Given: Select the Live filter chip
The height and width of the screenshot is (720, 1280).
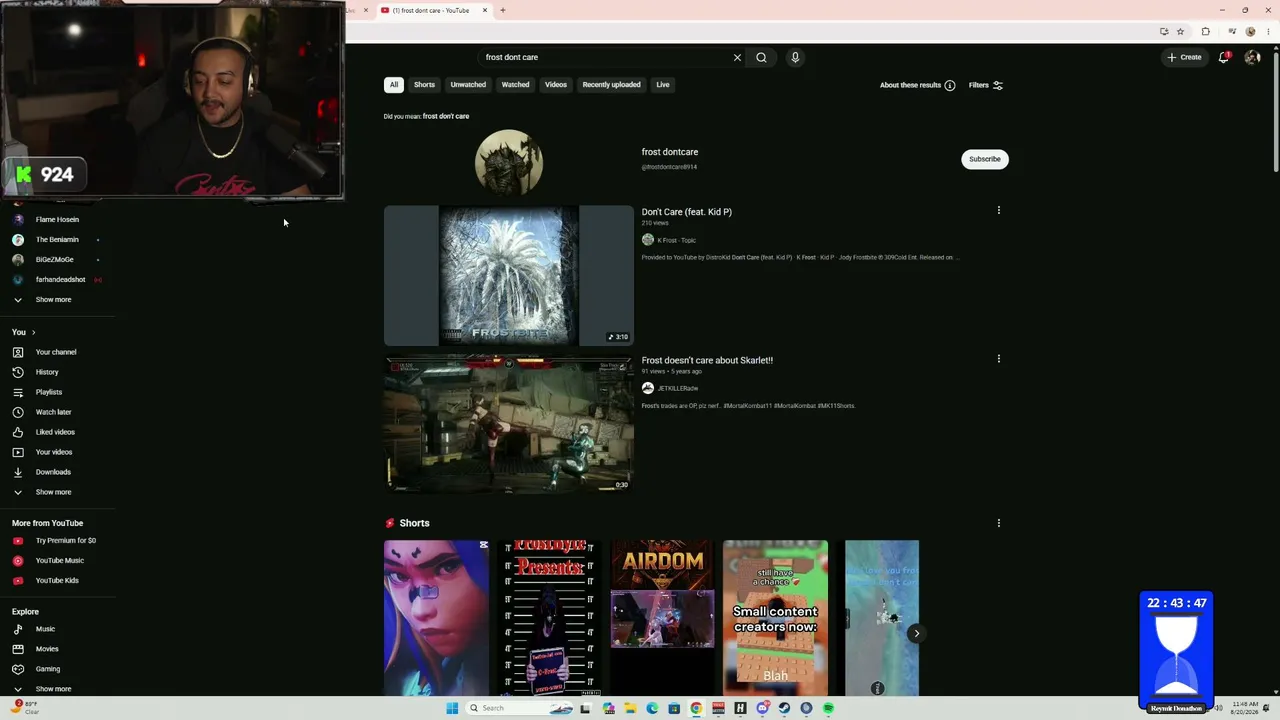Looking at the screenshot, I should (x=663, y=85).
